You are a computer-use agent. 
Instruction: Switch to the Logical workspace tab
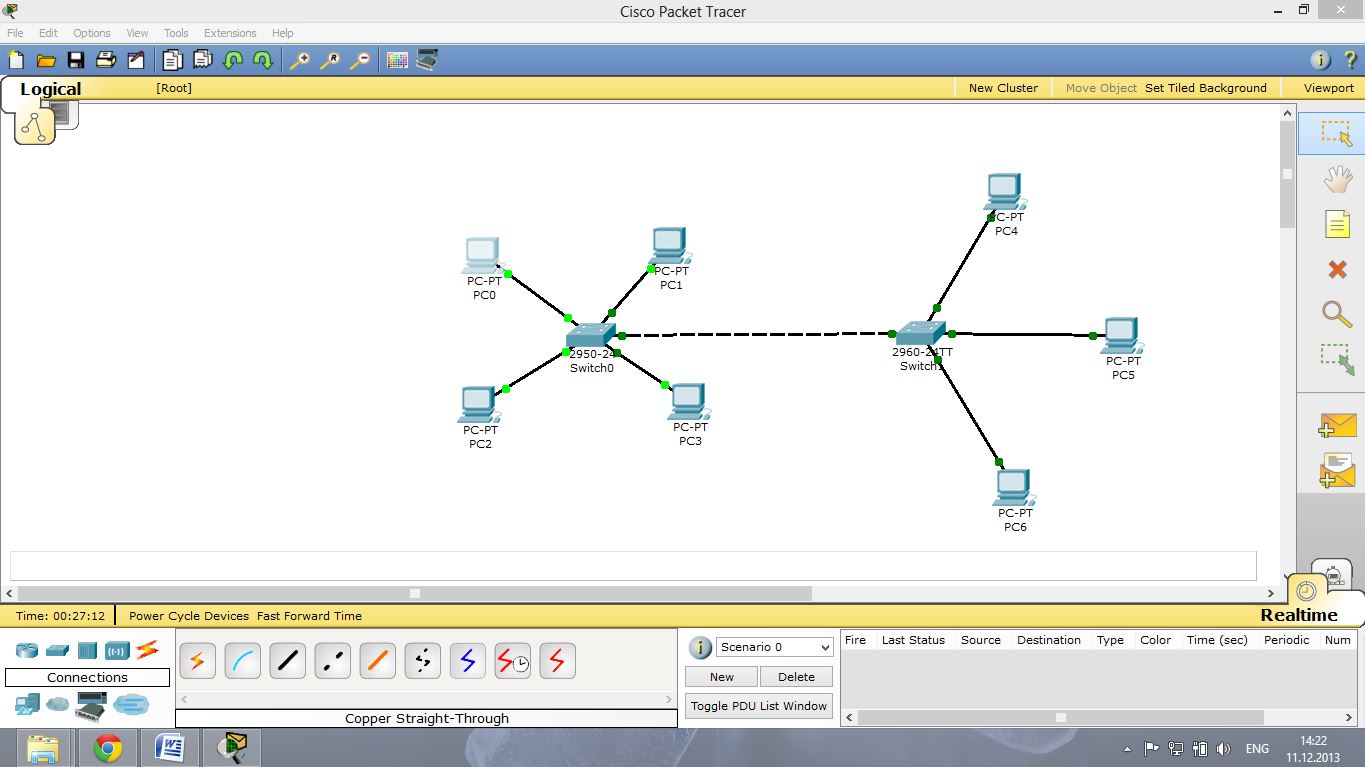pyautogui.click(x=50, y=89)
